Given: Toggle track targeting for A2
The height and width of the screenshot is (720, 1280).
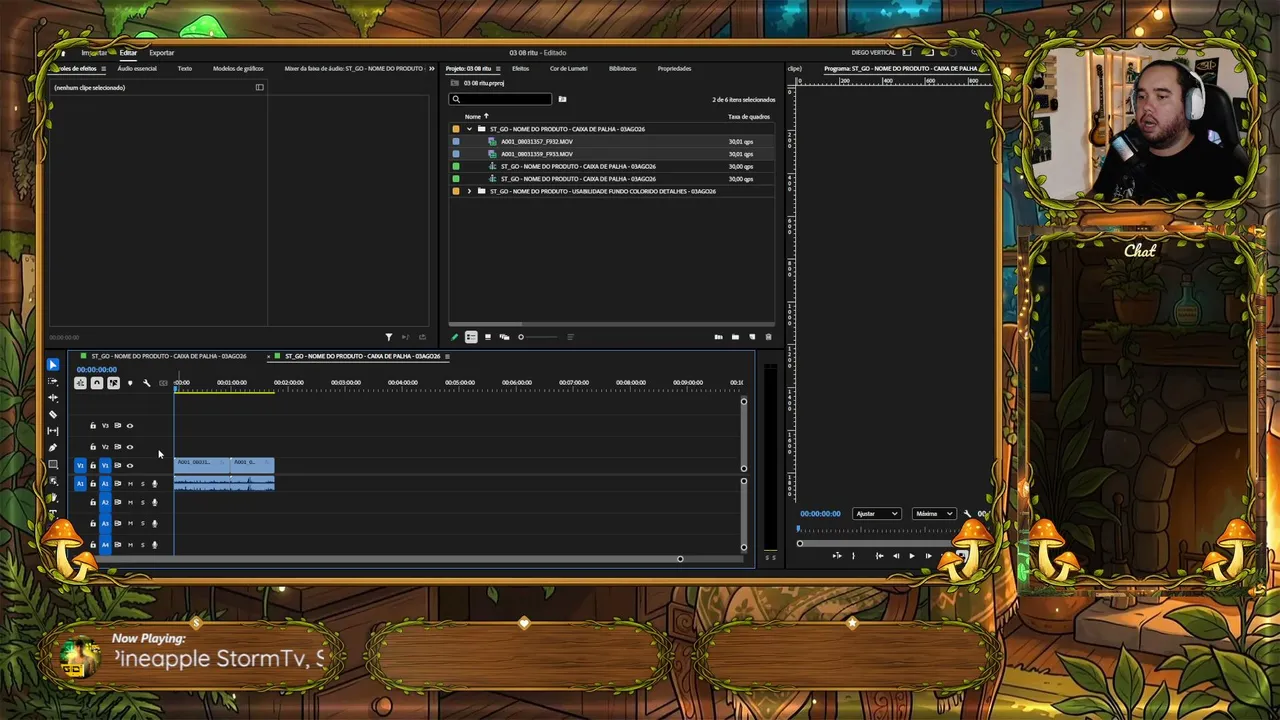Looking at the screenshot, I should tap(105, 503).
